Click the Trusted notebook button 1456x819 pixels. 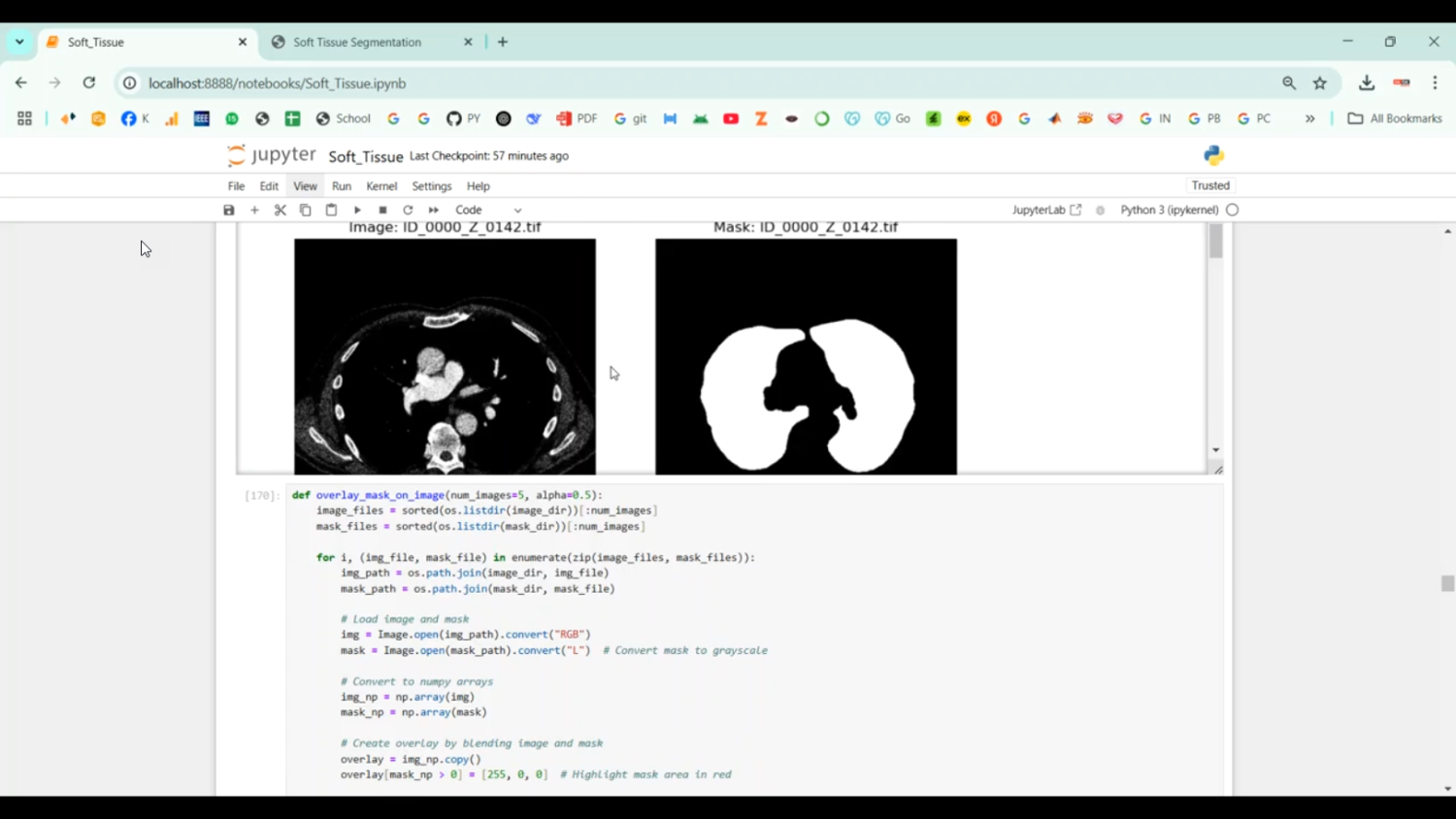click(x=1210, y=185)
